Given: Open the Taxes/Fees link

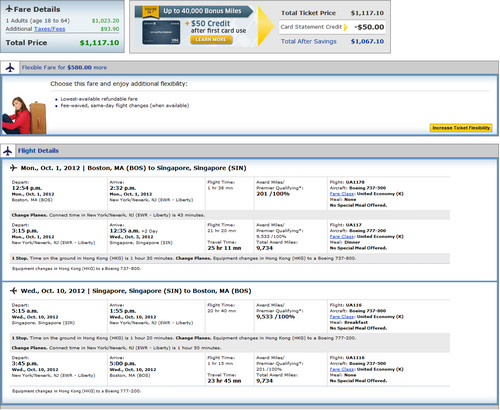Looking at the screenshot, I should tap(49, 29).
